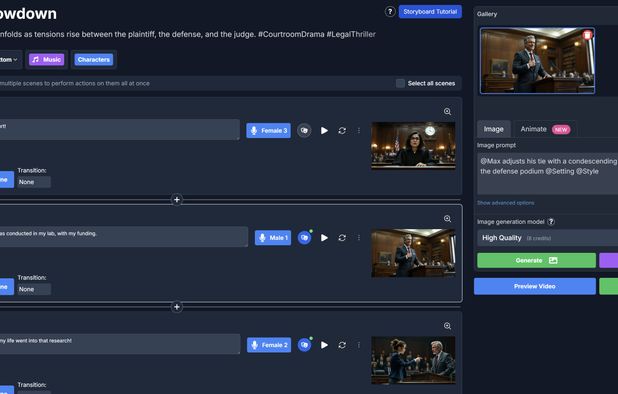Delete the Gallery image with trash icon
This screenshot has width=618, height=394.
587,35
